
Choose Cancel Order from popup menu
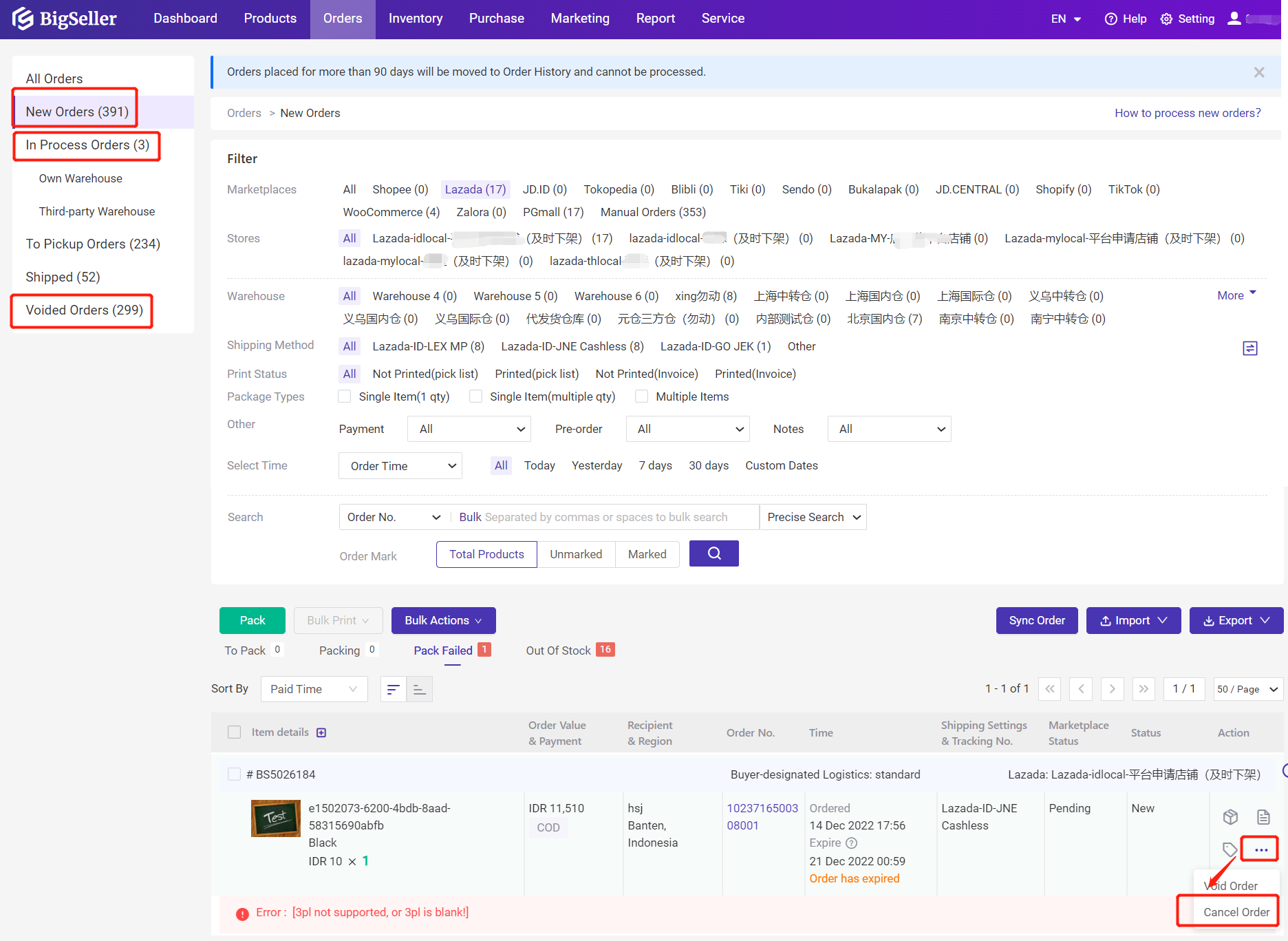1236,912
